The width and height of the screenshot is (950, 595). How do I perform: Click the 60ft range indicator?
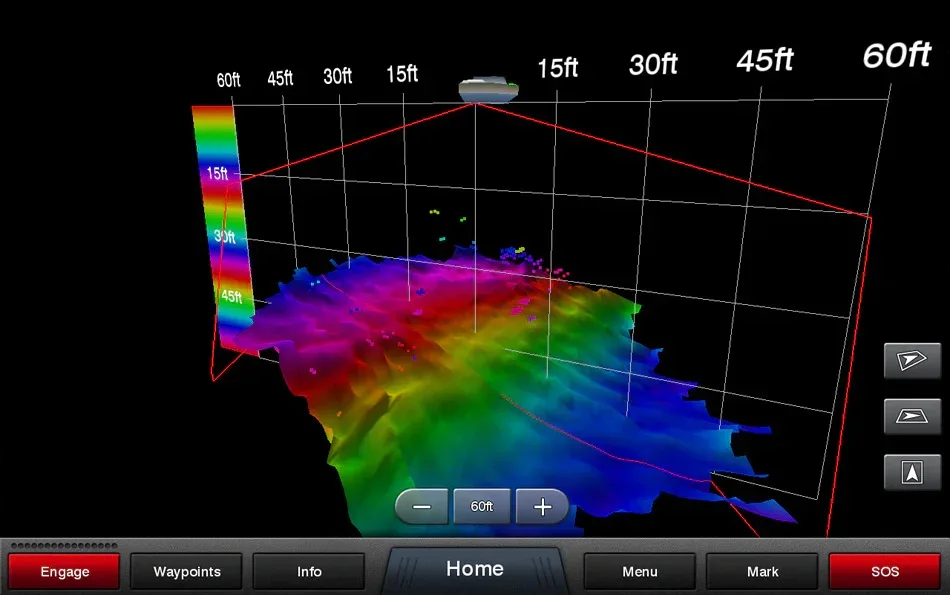pyautogui.click(x=482, y=507)
